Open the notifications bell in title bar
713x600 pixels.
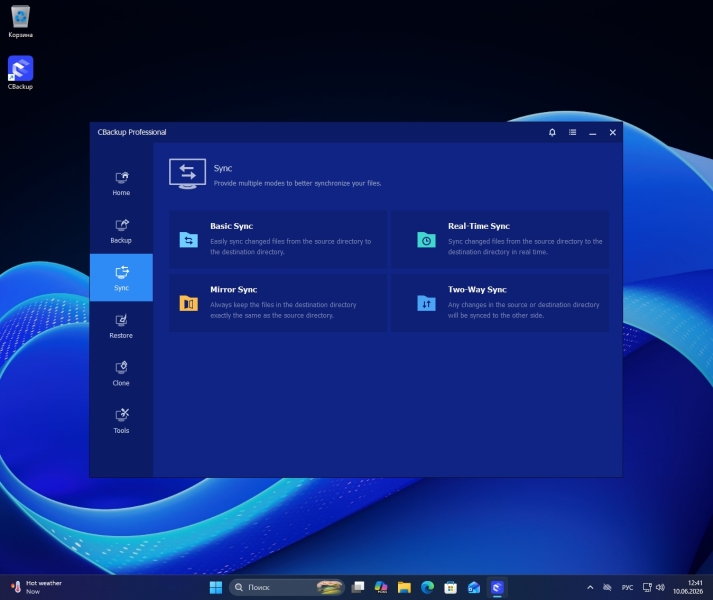[552, 132]
